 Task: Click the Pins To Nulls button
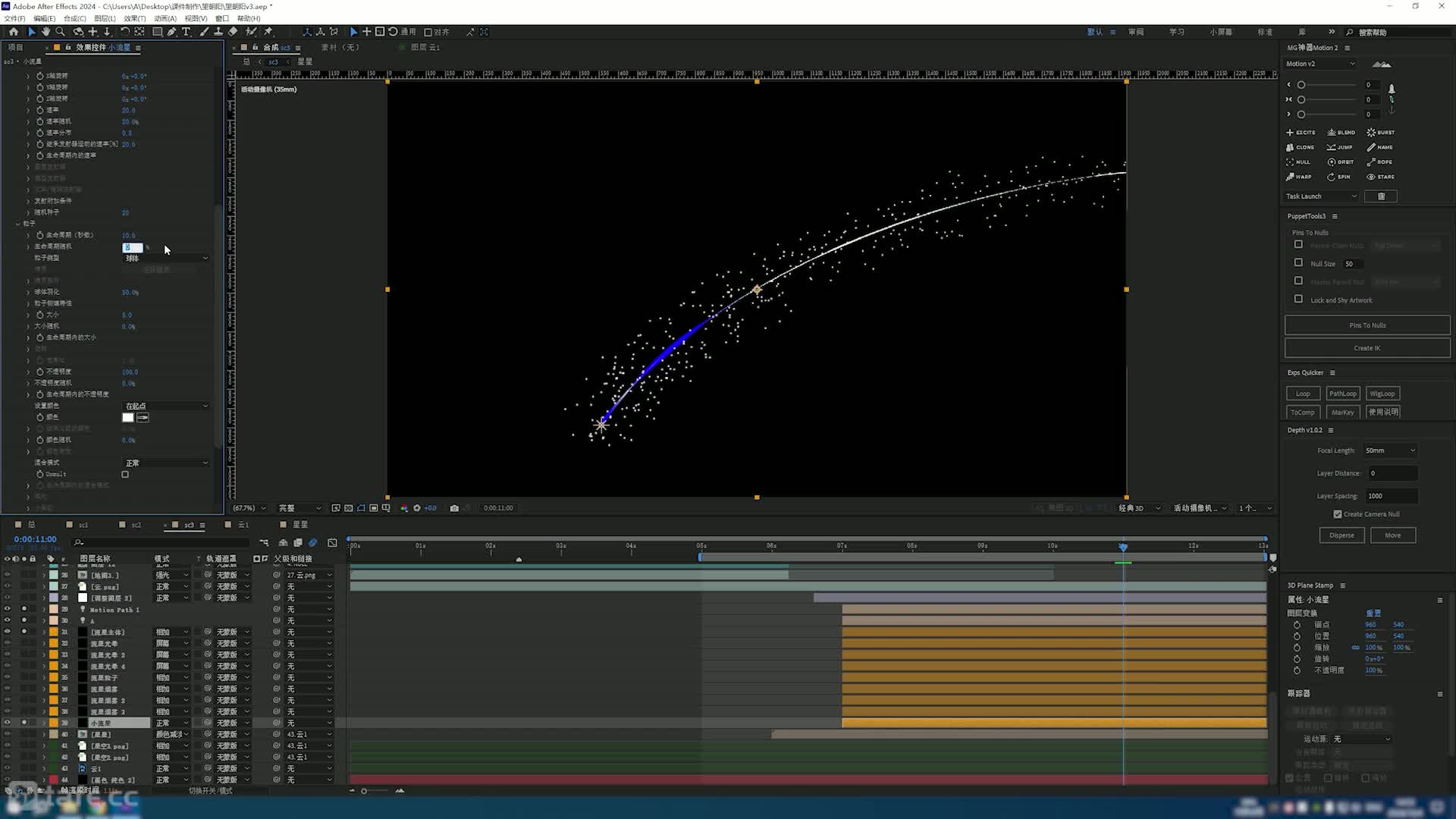[x=1367, y=325]
